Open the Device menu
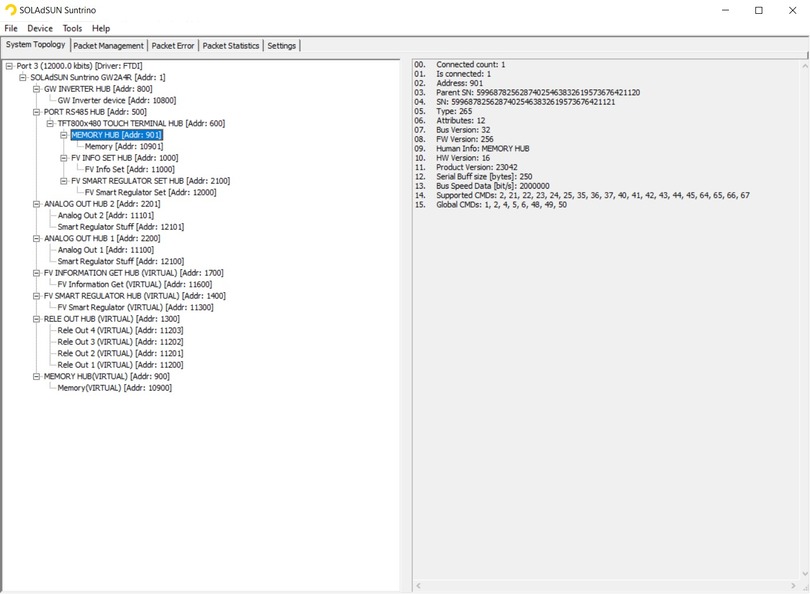The height and width of the screenshot is (594, 810). coord(40,28)
